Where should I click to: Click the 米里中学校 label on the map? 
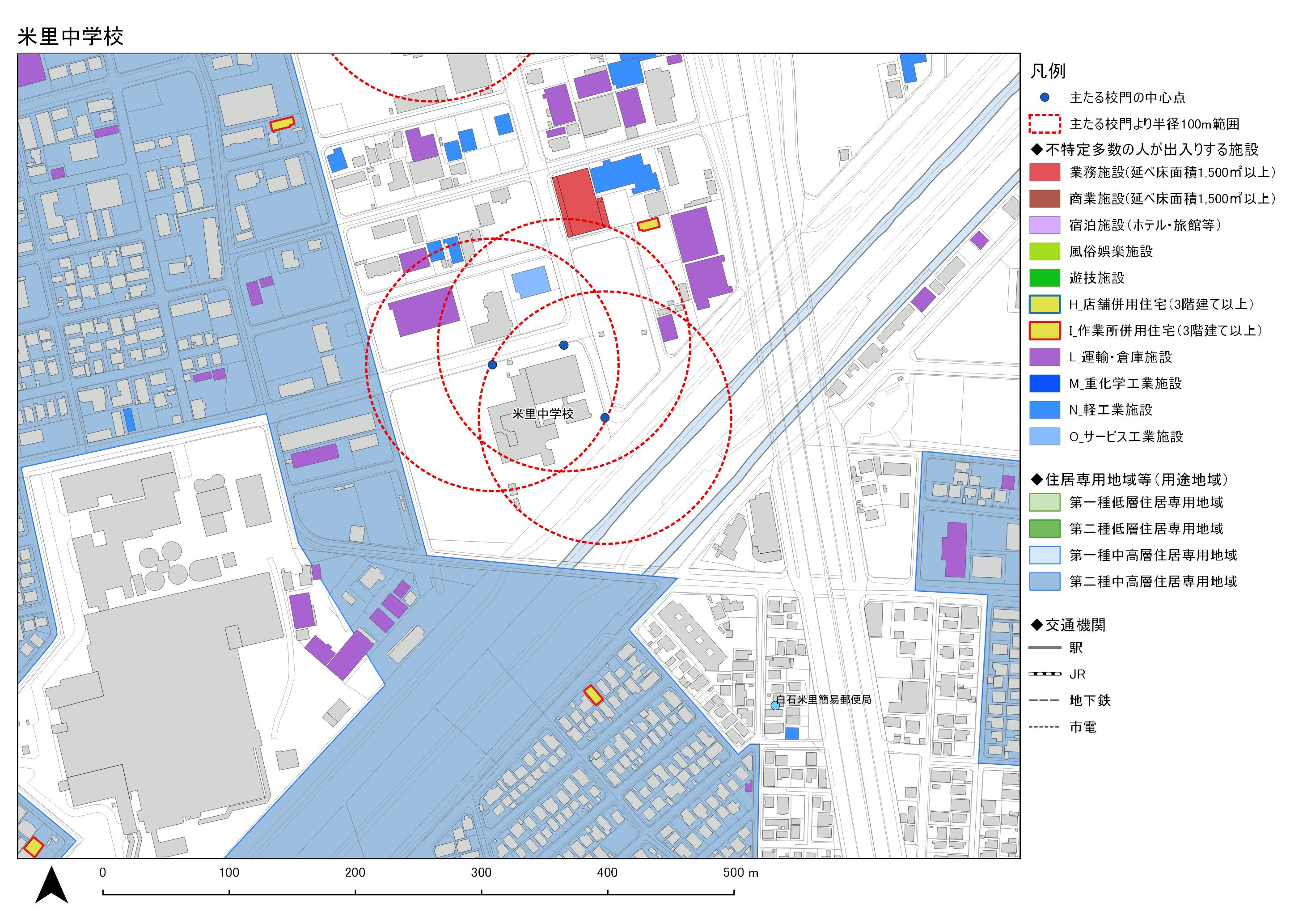[543, 414]
